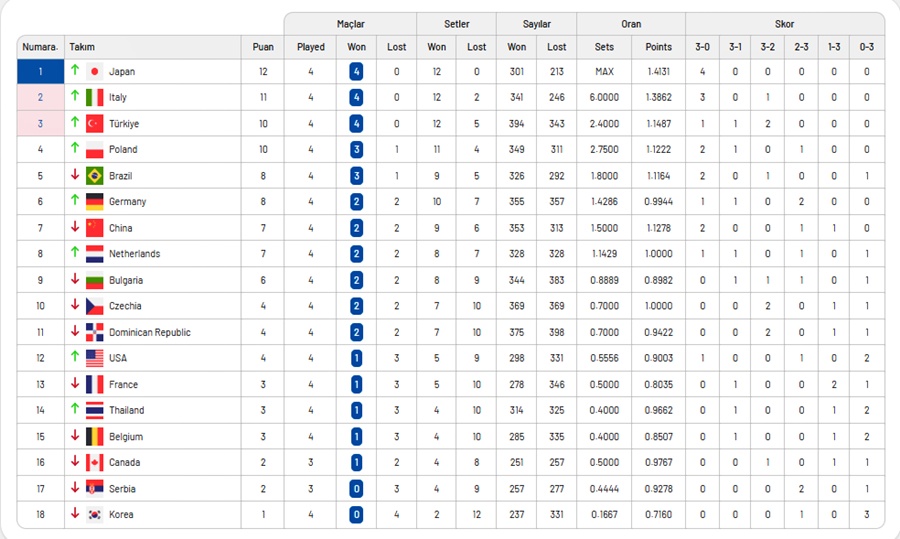Click the Italy flag icon

coord(95,98)
